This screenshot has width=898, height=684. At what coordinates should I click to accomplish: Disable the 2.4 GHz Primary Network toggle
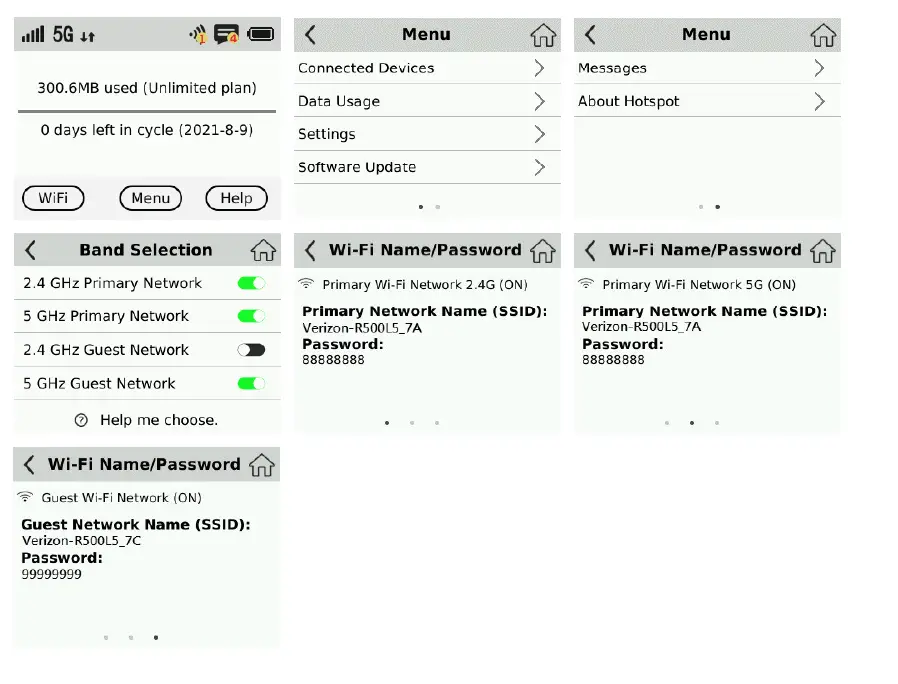click(x=251, y=283)
